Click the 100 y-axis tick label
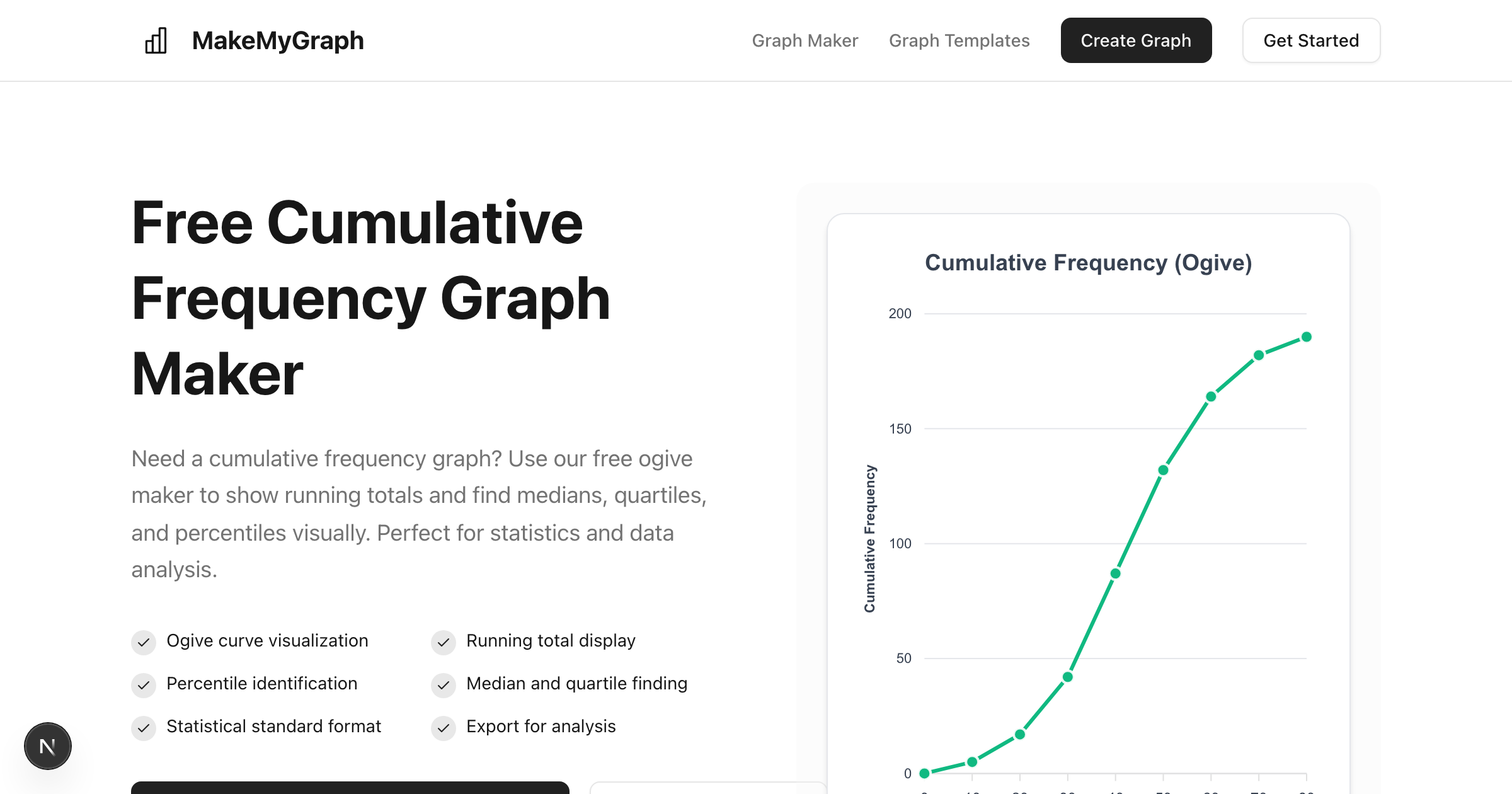This screenshot has width=1512, height=794. coord(900,543)
